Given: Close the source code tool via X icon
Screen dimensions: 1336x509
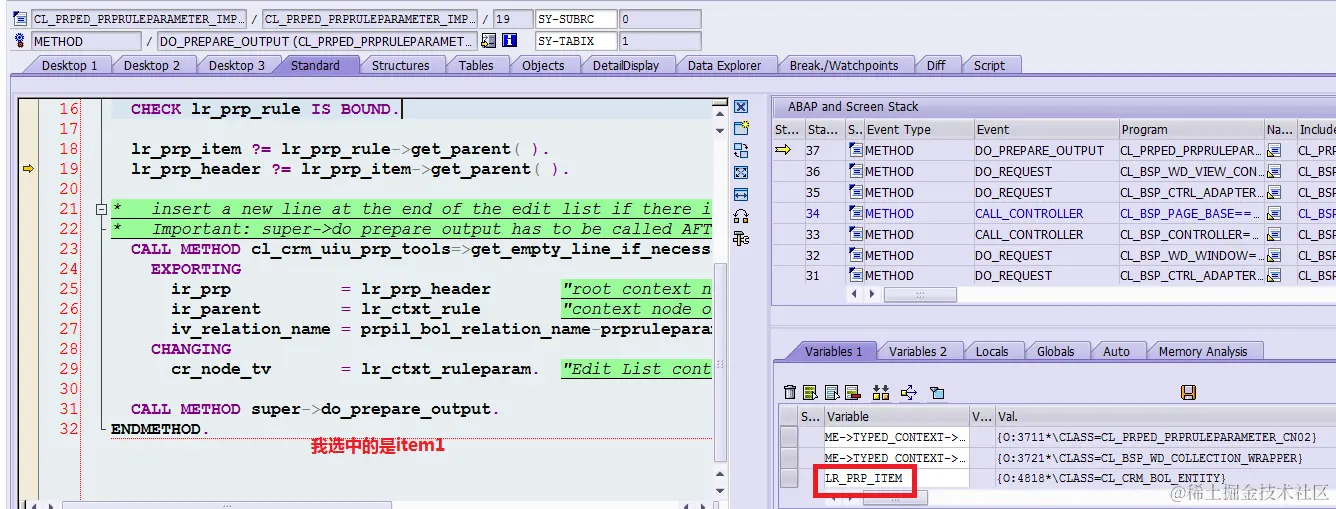Looking at the screenshot, I should click(x=741, y=107).
